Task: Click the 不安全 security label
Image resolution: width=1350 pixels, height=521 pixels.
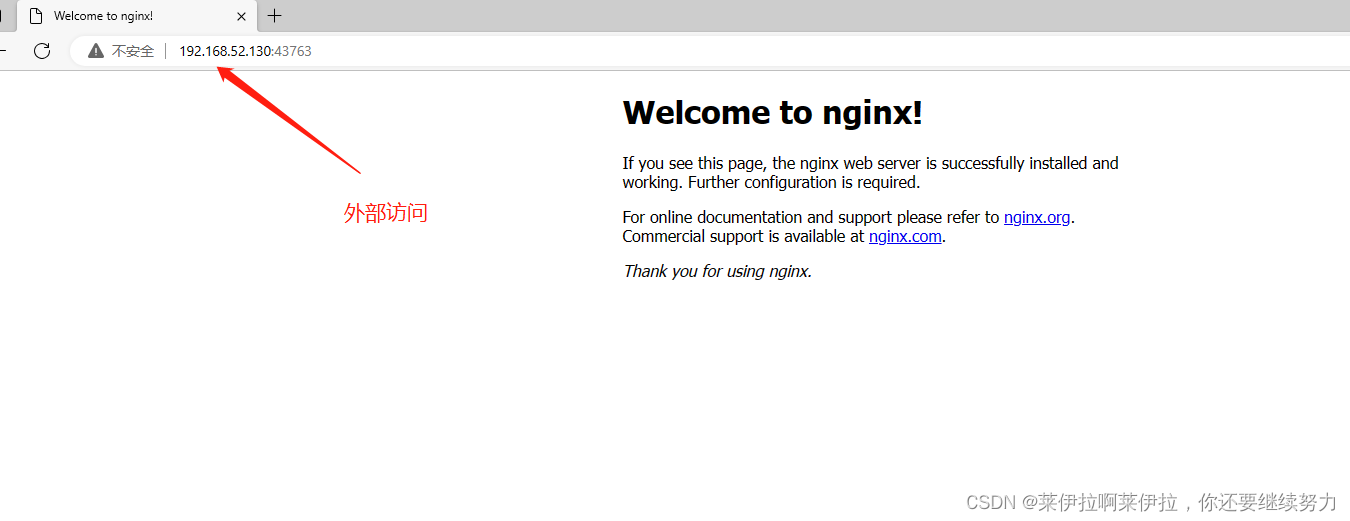Action: click(133, 51)
